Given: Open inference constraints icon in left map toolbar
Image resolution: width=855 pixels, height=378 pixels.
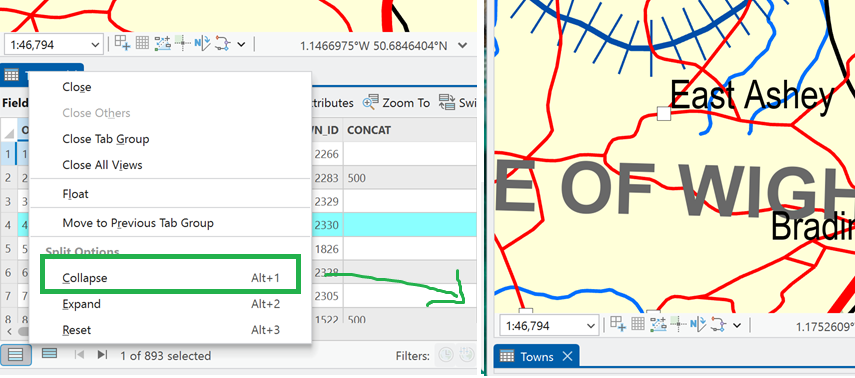Looking at the screenshot, I should pyautogui.click(x=162, y=44).
